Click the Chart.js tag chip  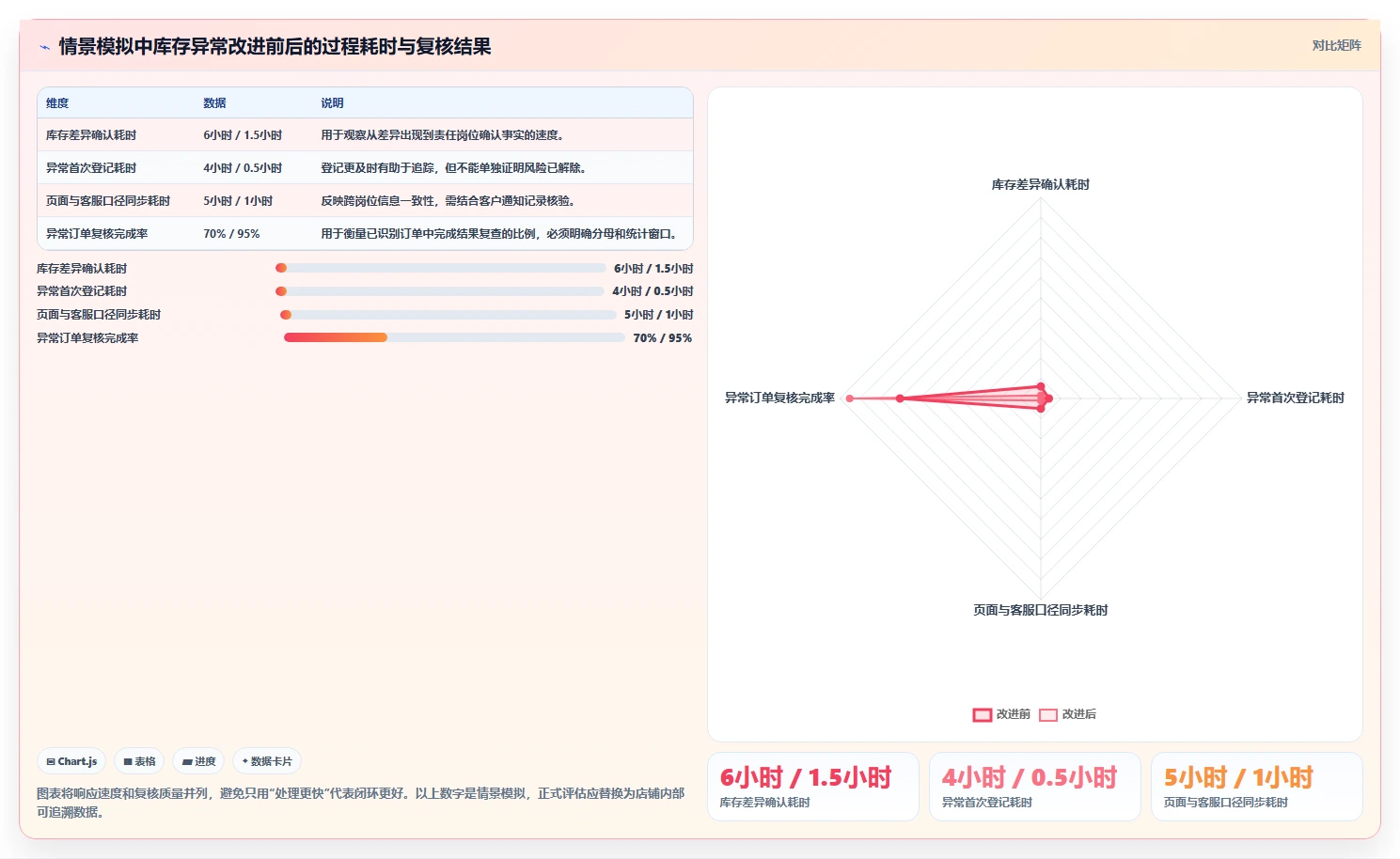click(71, 761)
